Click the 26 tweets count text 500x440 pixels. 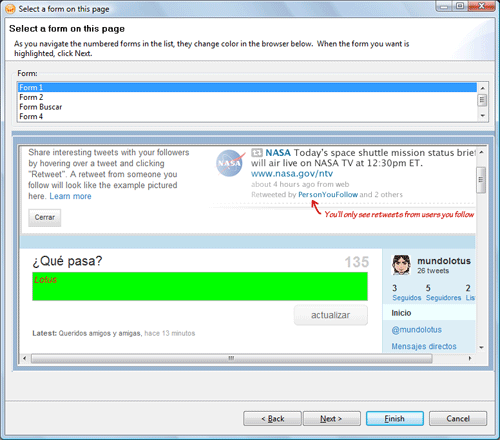click(433, 271)
